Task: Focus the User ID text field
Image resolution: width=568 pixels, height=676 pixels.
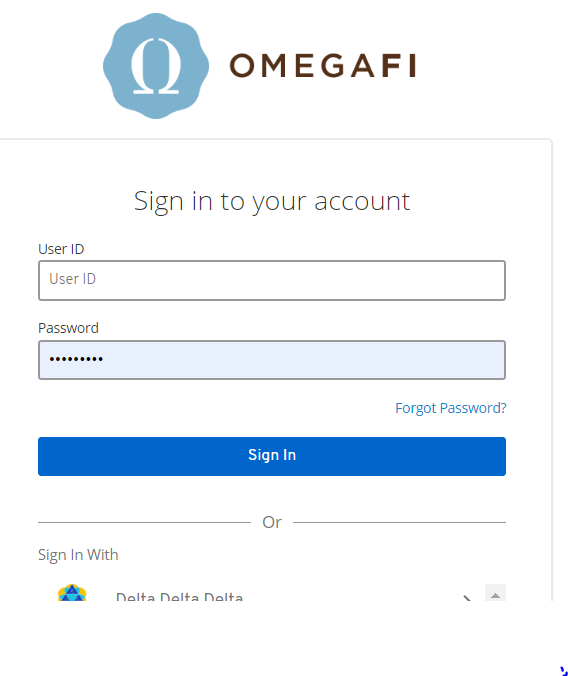Action: (272, 280)
